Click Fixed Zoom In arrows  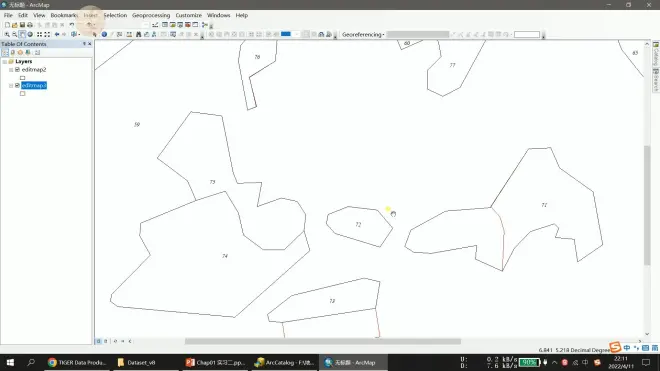40,35
